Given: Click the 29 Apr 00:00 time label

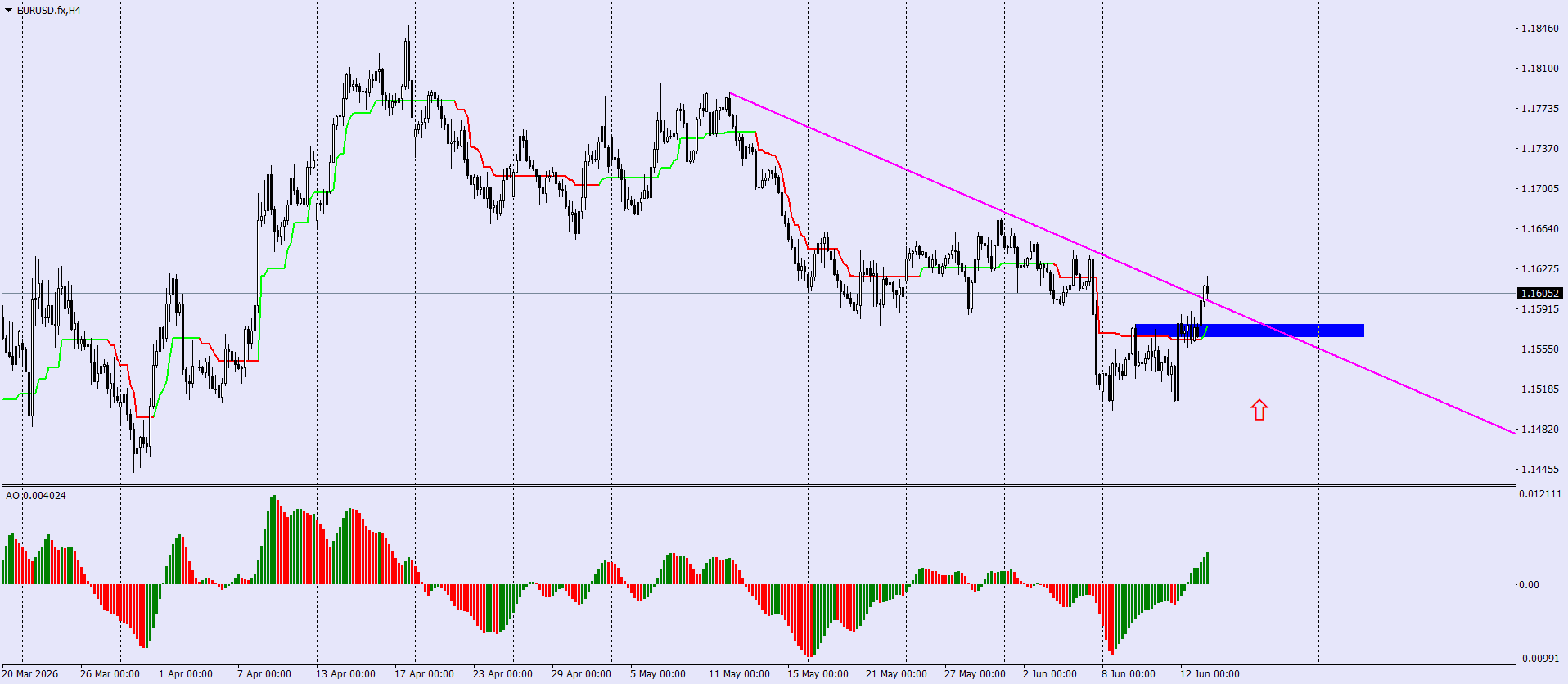Looking at the screenshot, I should click(x=581, y=674).
